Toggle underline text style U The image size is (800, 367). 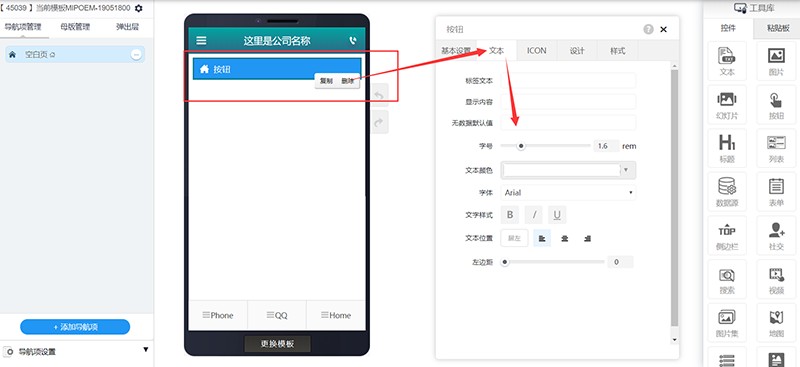pyautogui.click(x=557, y=215)
